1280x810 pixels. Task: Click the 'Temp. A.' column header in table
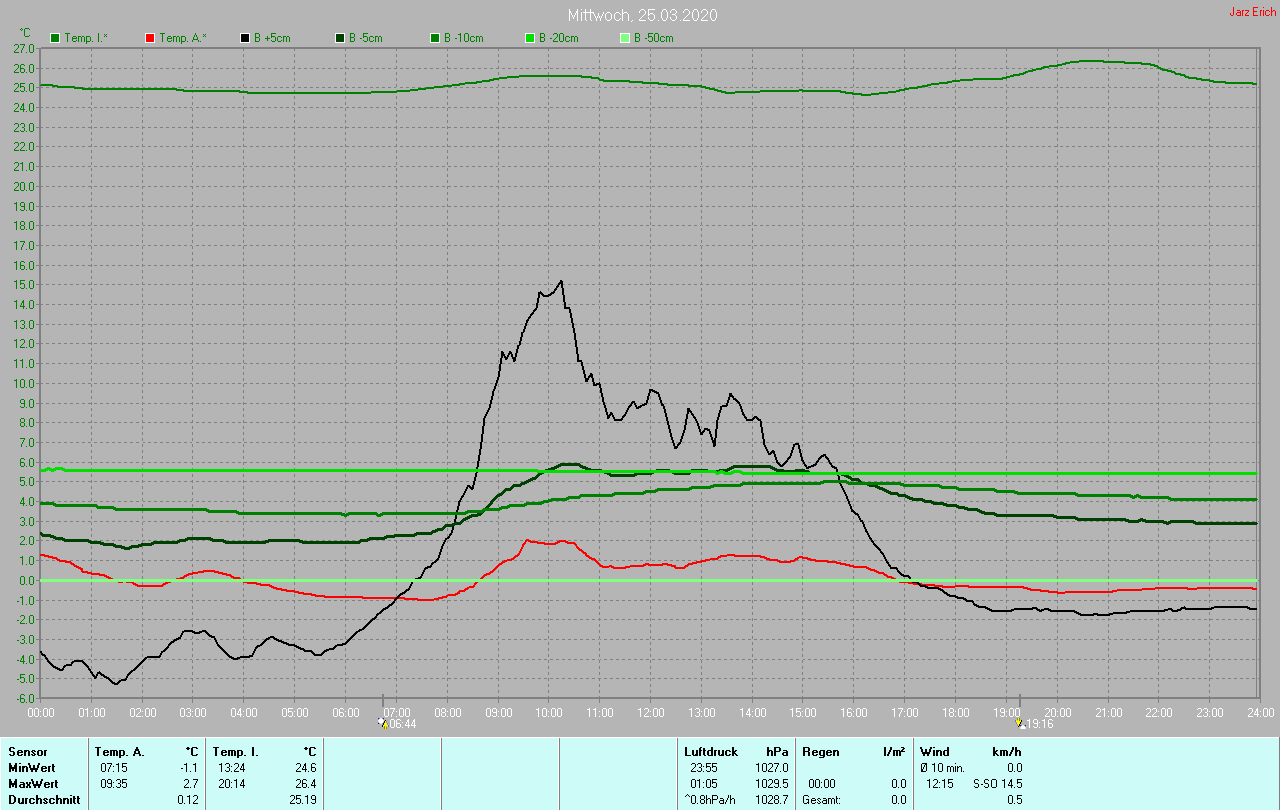tap(119, 751)
